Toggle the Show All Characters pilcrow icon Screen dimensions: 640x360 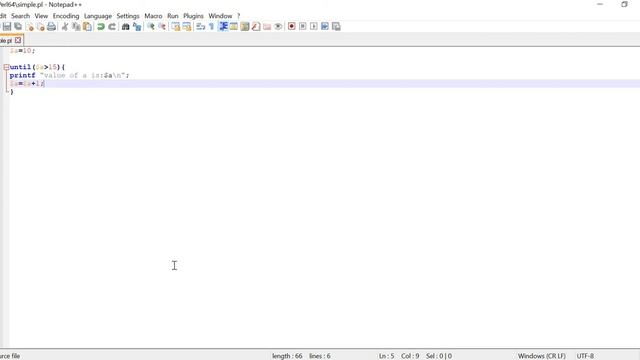pos(211,27)
